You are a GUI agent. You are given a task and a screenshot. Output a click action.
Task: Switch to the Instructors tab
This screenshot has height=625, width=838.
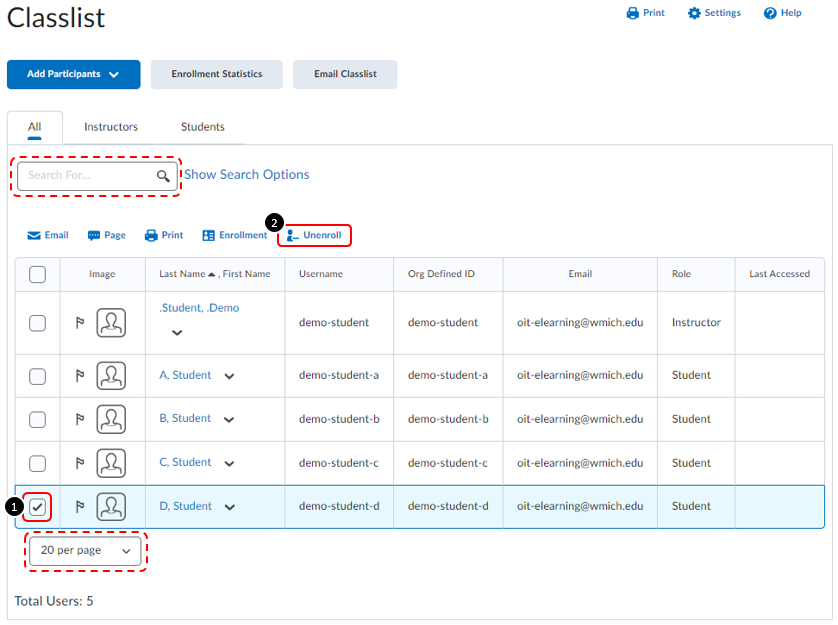(110, 127)
